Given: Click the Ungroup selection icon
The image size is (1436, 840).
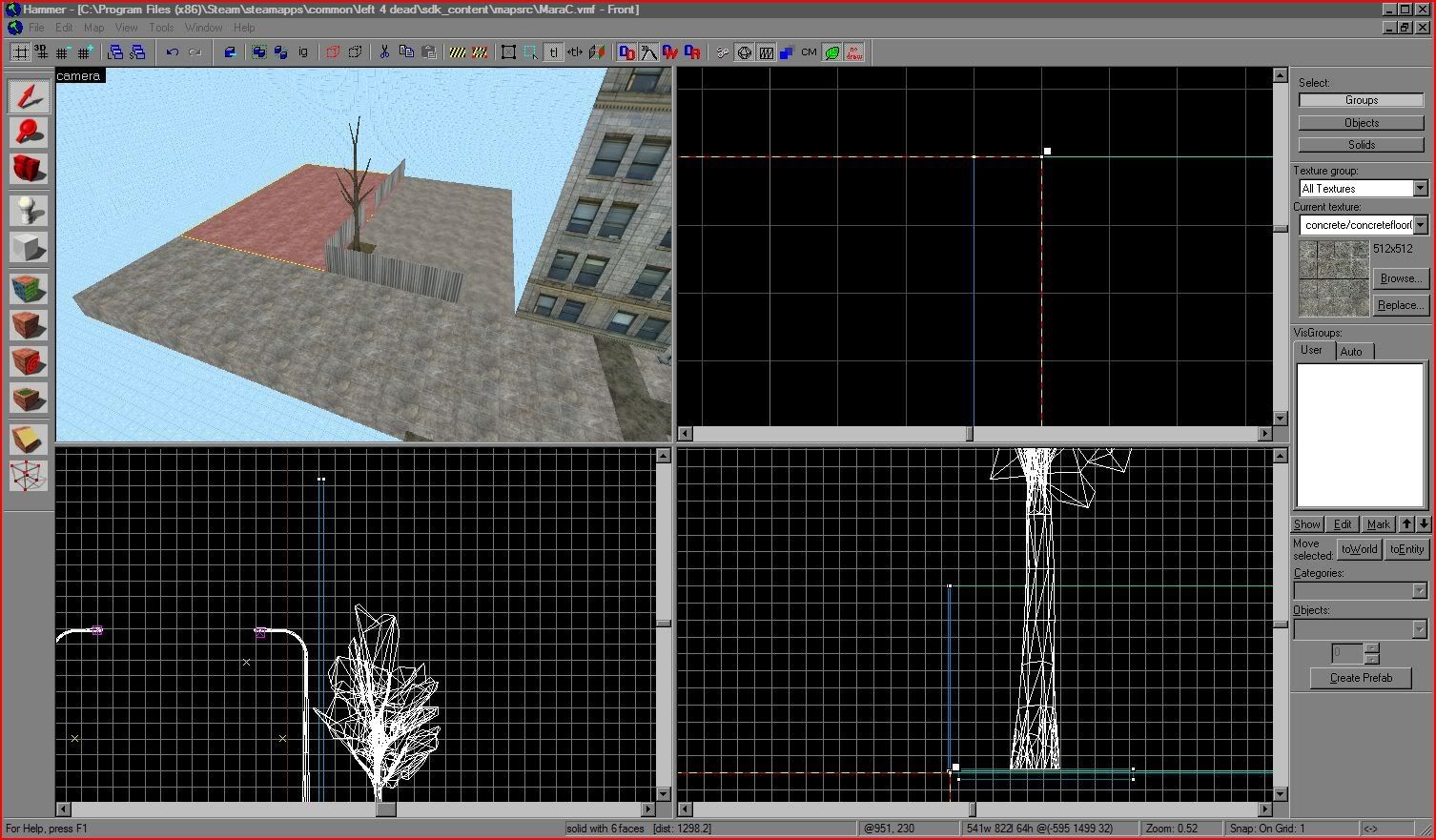Looking at the screenshot, I should click(280, 52).
